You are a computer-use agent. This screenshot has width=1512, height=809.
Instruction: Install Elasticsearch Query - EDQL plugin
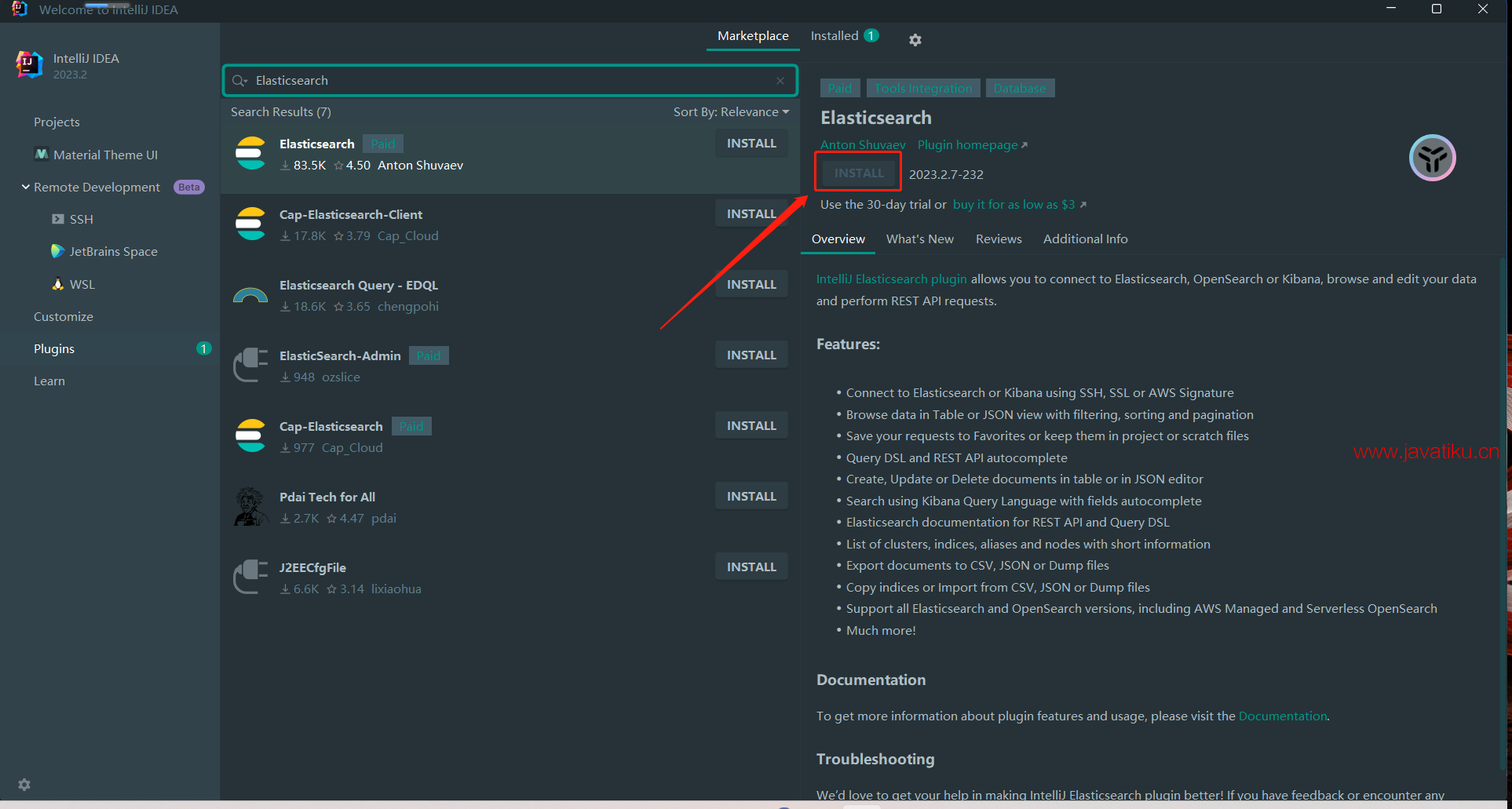[x=751, y=285]
